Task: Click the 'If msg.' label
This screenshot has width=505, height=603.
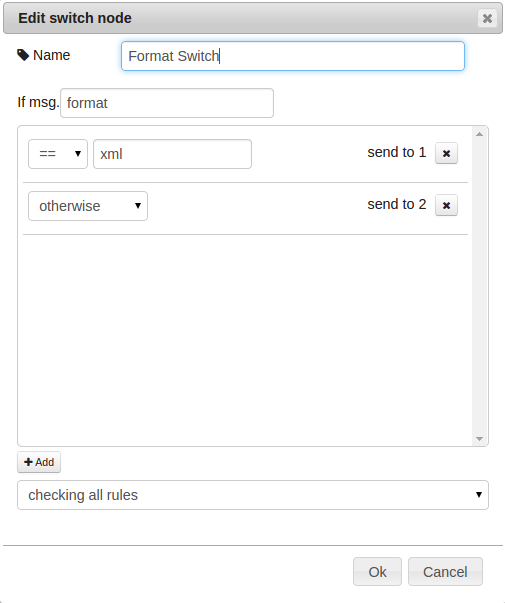Action: click(x=38, y=102)
